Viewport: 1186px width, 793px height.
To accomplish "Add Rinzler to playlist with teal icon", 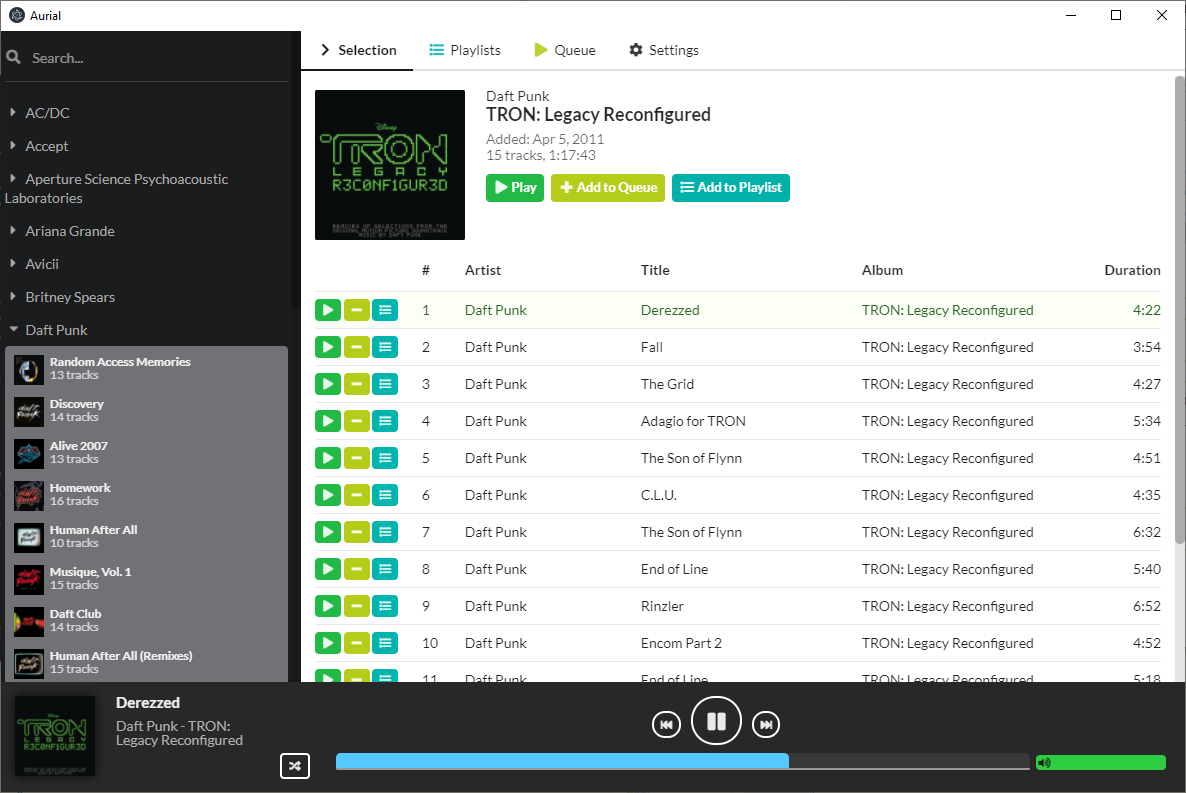I will coord(385,607).
